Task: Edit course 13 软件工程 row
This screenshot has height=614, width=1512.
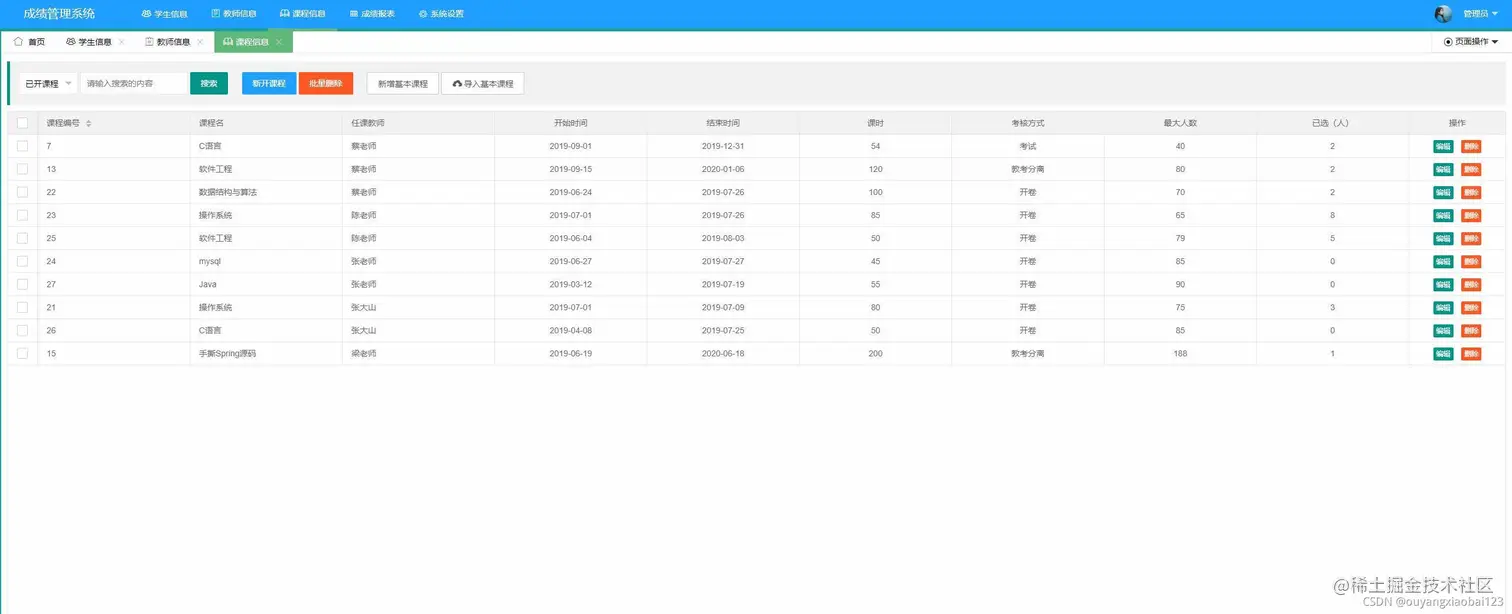Action: 1443,169
